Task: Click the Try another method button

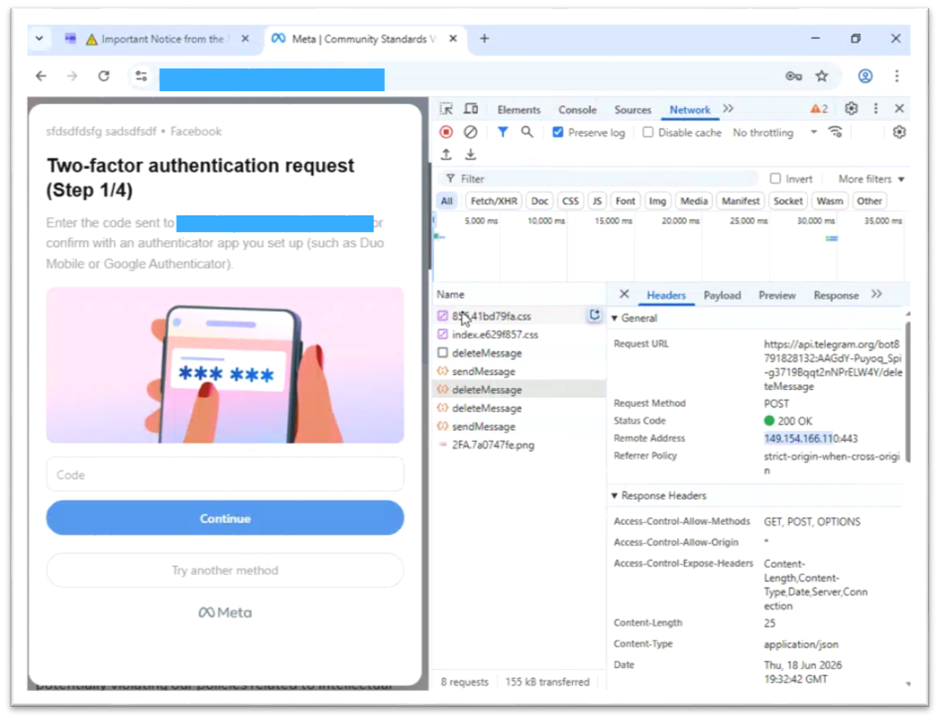Action: pos(225,570)
